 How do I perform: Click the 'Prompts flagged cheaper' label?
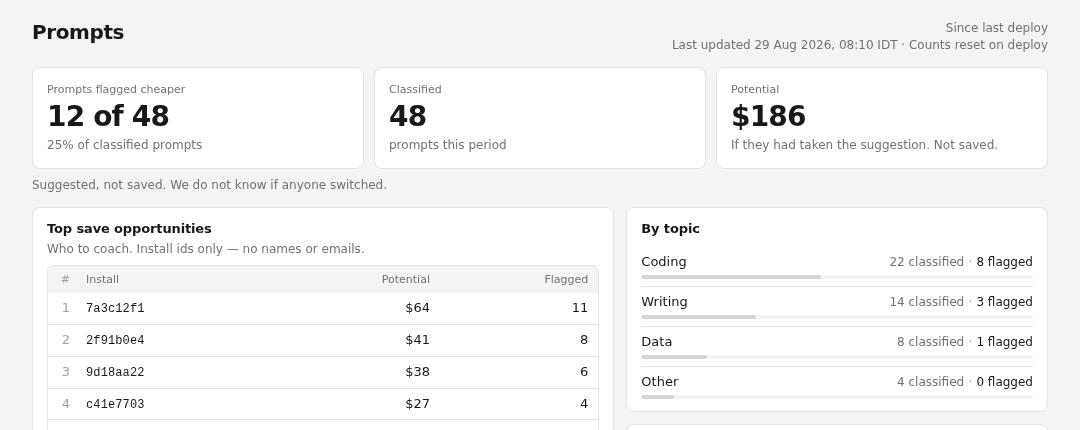pos(116,89)
